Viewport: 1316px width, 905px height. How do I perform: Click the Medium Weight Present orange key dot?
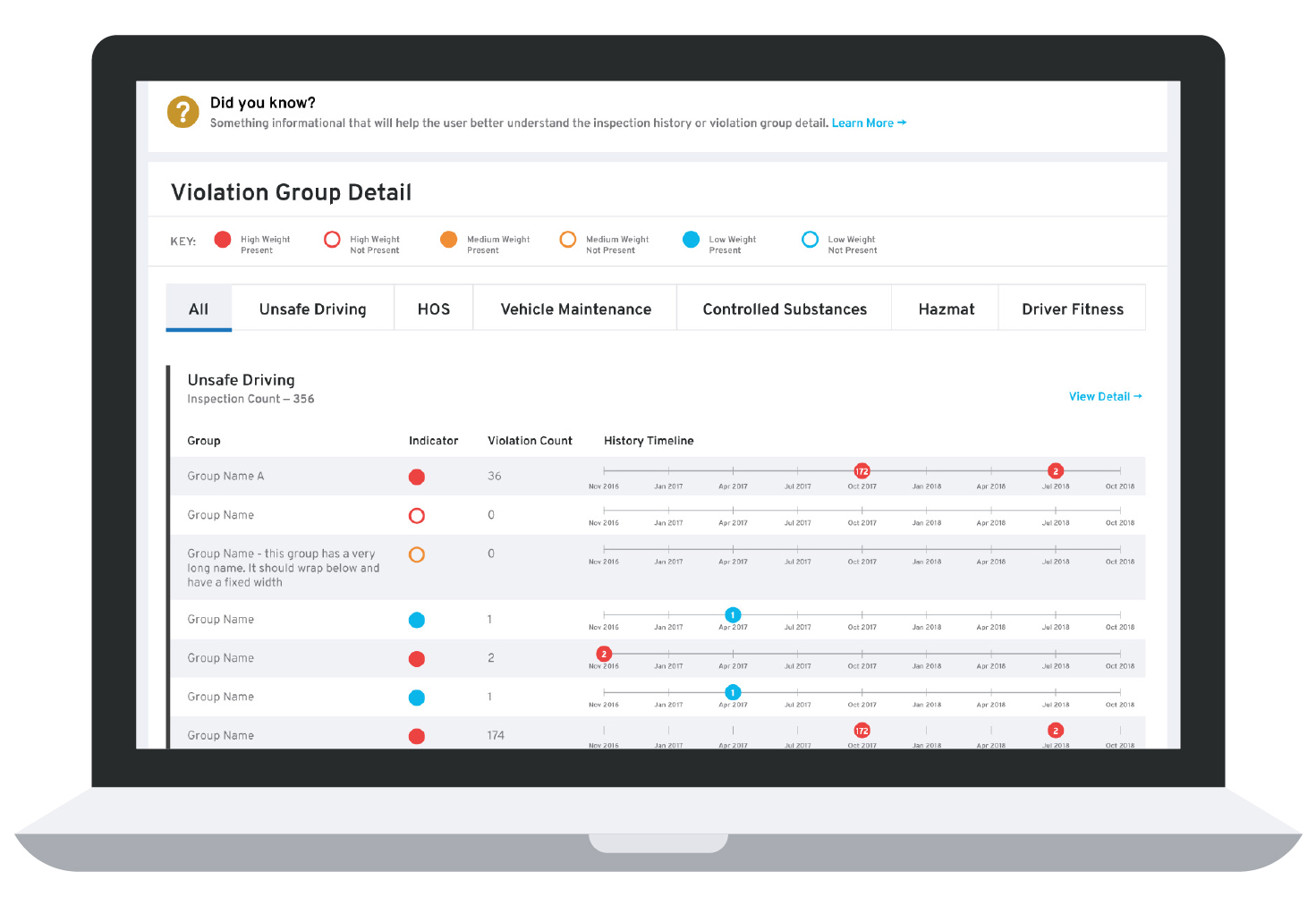[449, 240]
